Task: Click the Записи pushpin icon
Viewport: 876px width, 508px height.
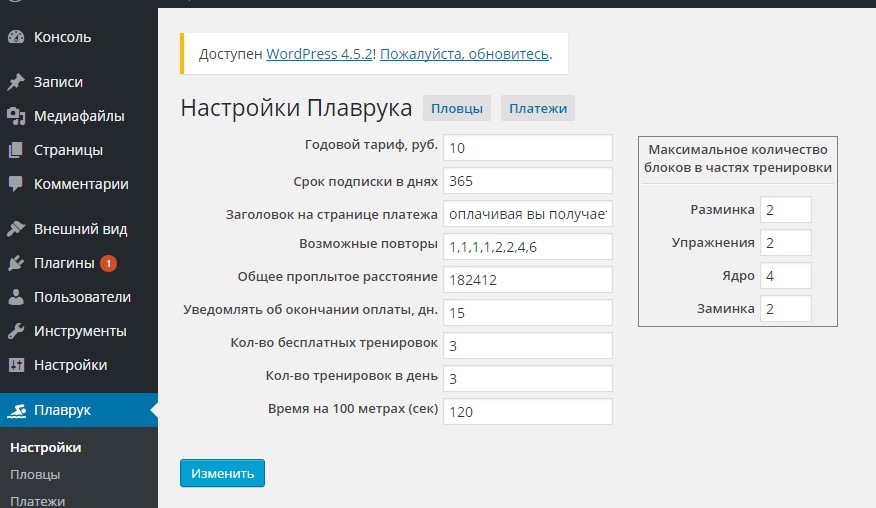Action: 16,82
